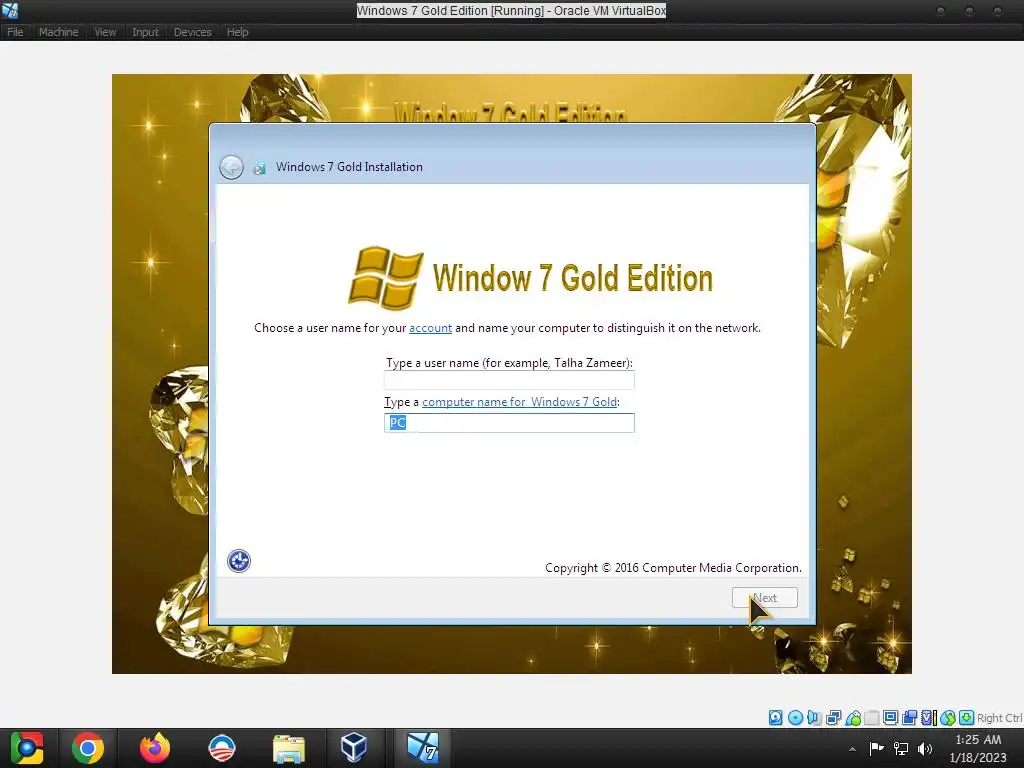Click the VirtualBox hard disk status icon

point(775,718)
